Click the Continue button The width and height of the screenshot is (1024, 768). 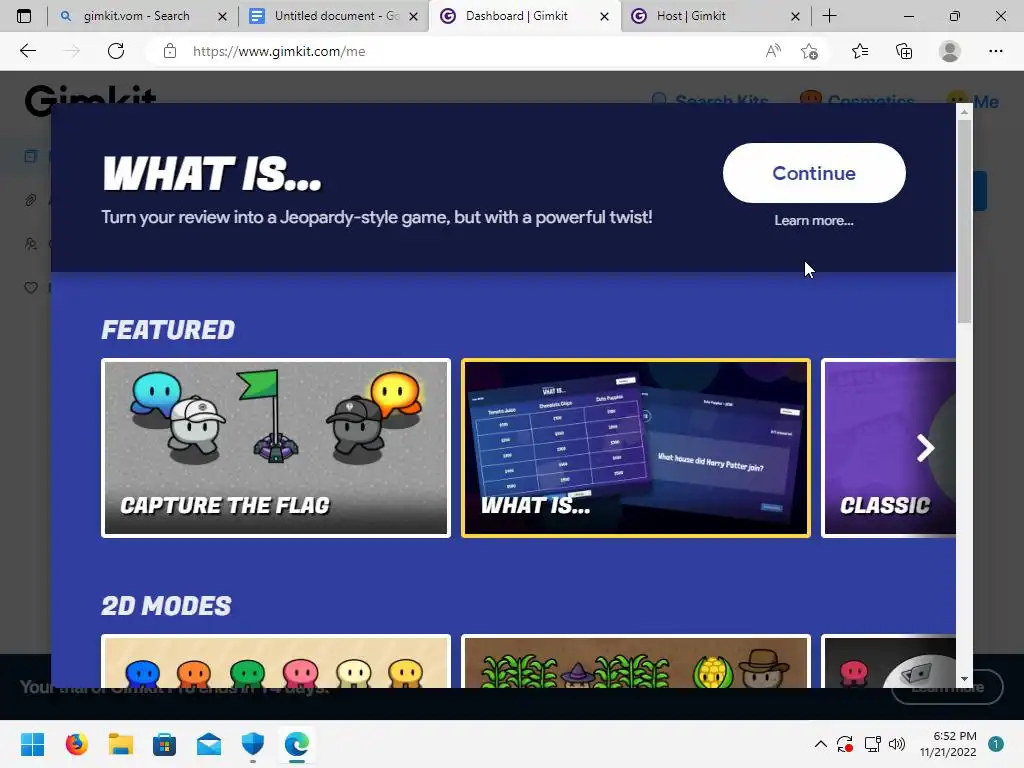(x=814, y=173)
